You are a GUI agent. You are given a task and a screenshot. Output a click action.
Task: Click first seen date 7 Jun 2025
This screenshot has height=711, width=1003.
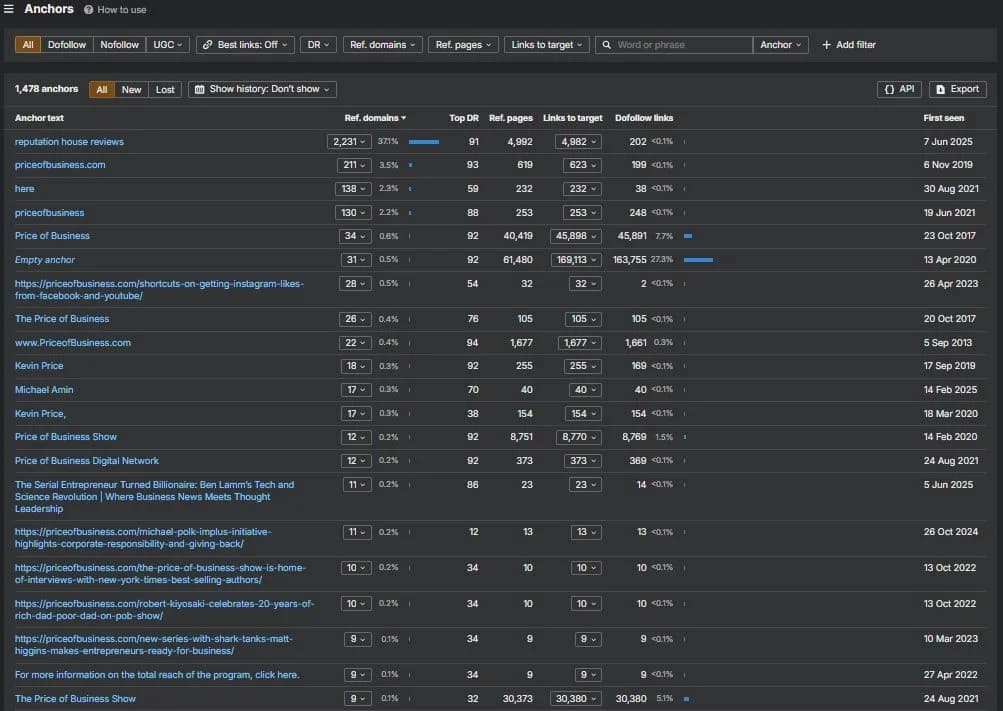(948, 142)
